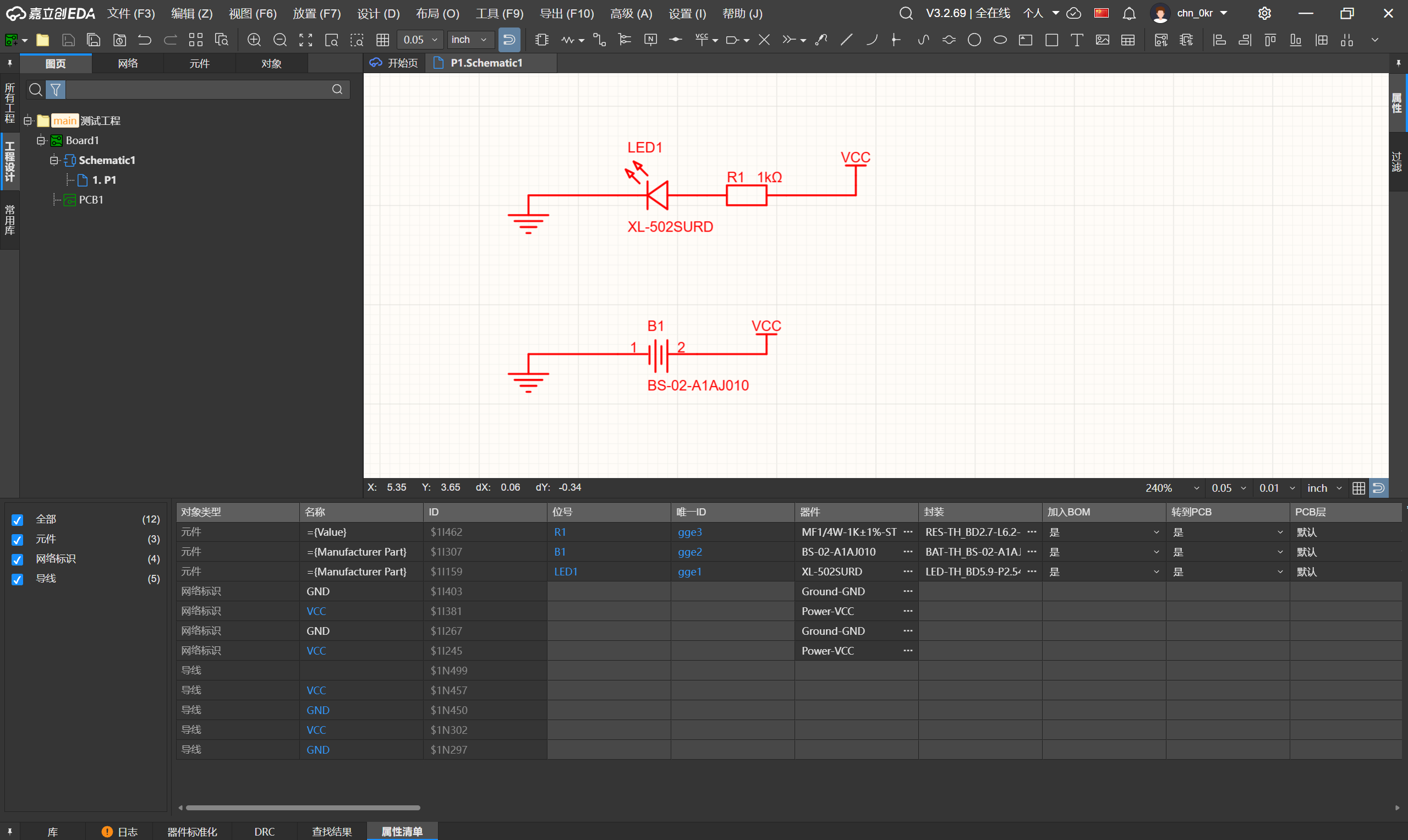Select the Text tool in toolbar

(1077, 40)
